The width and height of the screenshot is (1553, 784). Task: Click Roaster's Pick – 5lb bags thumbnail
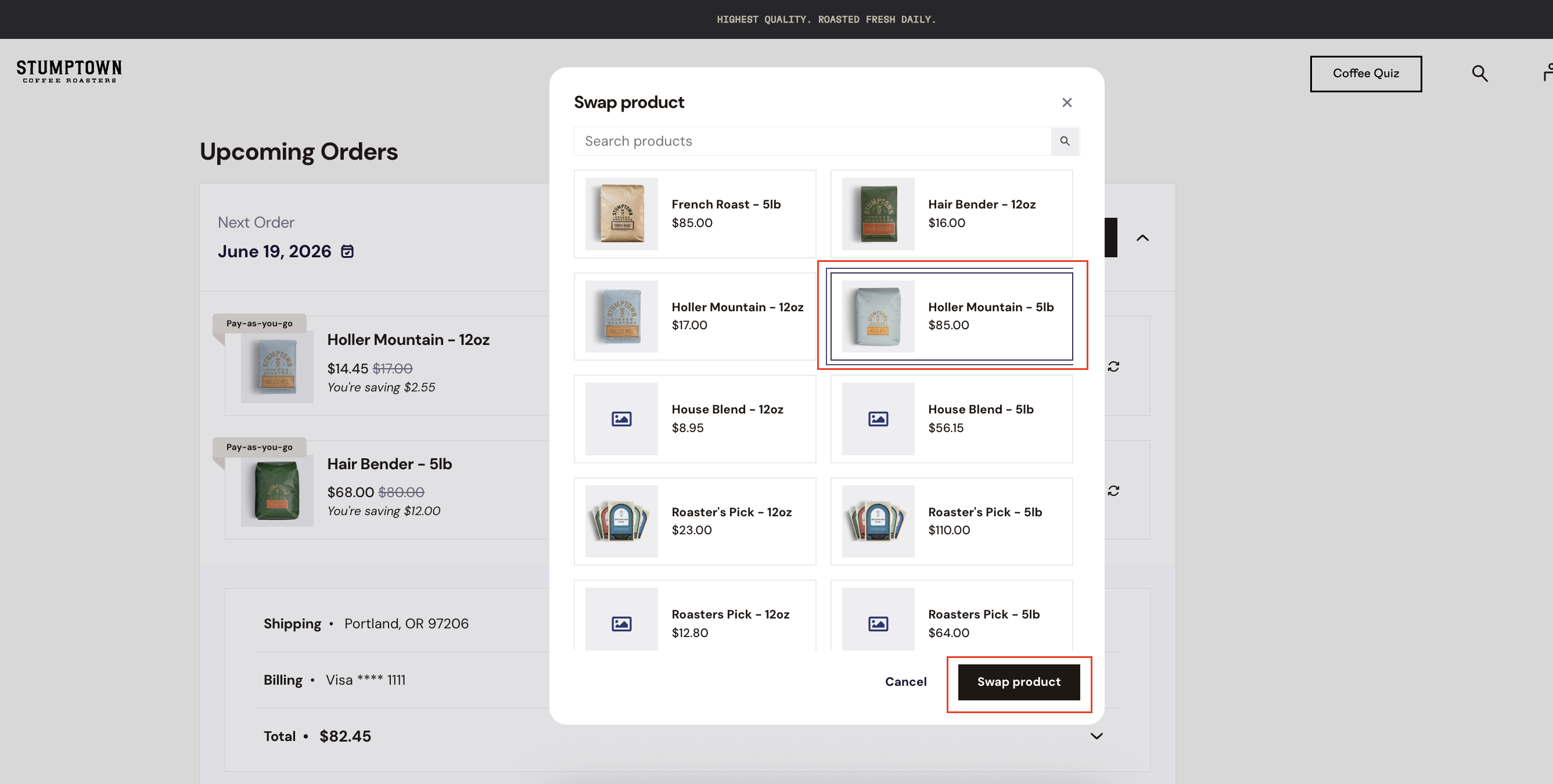point(878,522)
